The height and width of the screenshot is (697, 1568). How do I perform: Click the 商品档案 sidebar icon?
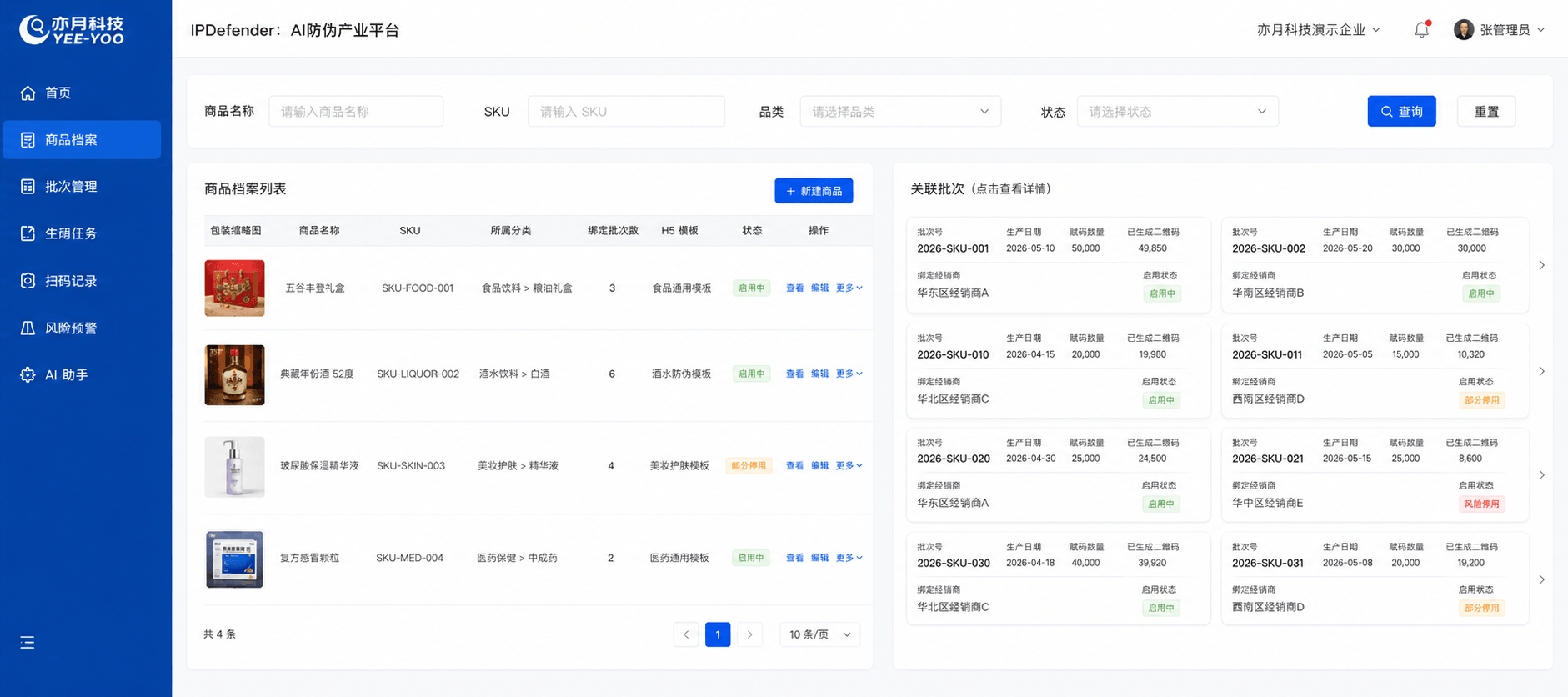point(28,140)
